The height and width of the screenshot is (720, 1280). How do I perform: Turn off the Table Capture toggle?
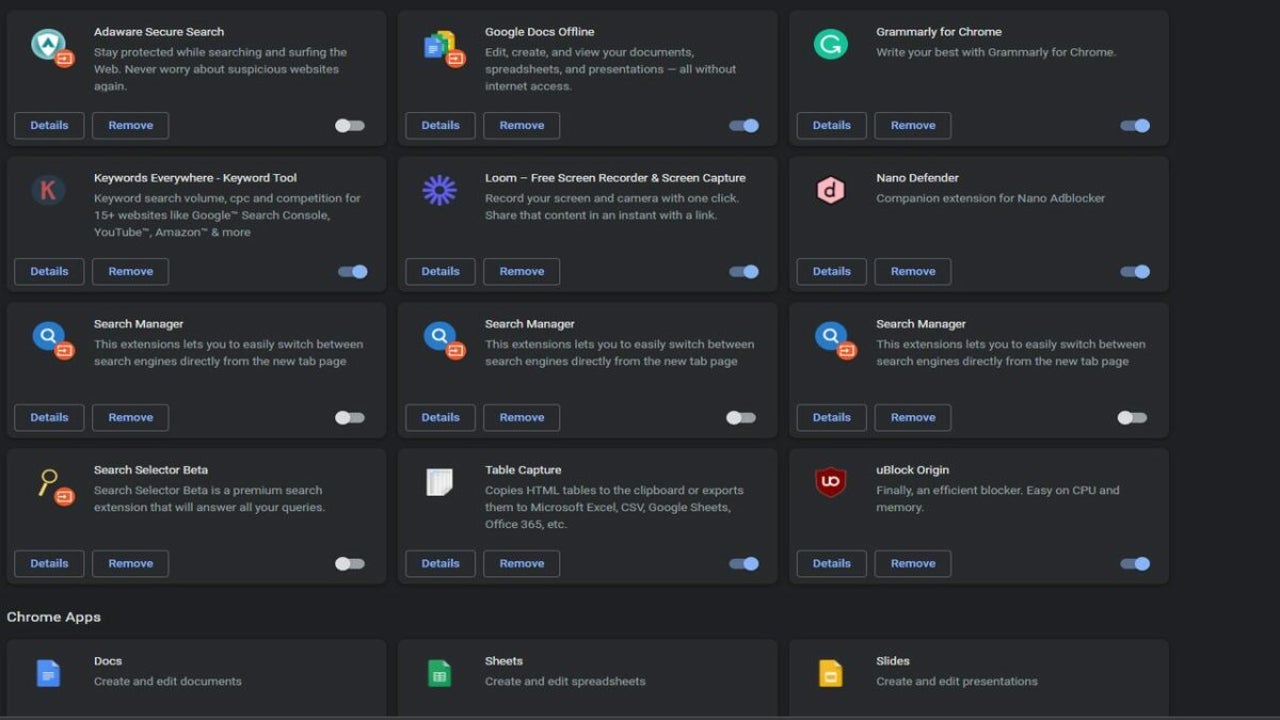click(744, 564)
